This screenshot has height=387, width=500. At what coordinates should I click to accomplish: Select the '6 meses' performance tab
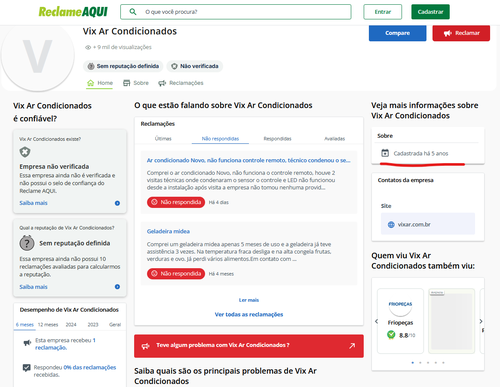25,325
